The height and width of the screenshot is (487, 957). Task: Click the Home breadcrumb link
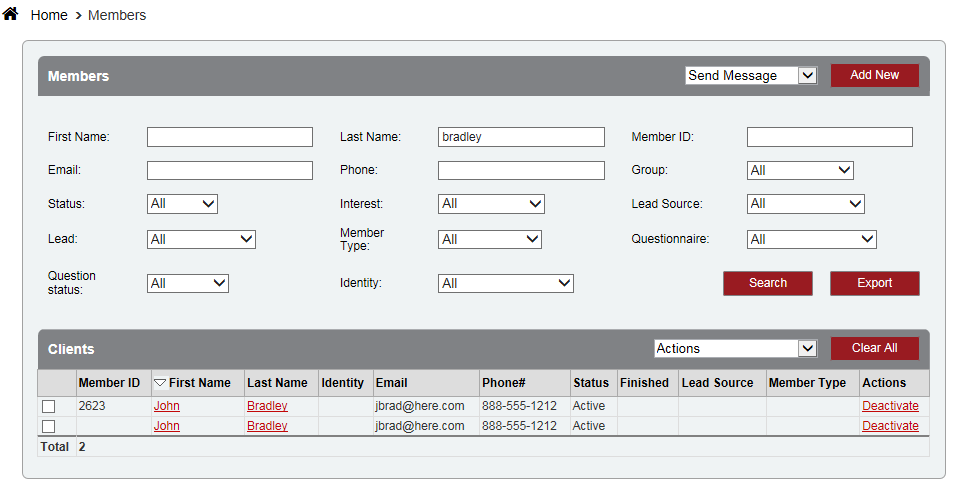(x=49, y=16)
